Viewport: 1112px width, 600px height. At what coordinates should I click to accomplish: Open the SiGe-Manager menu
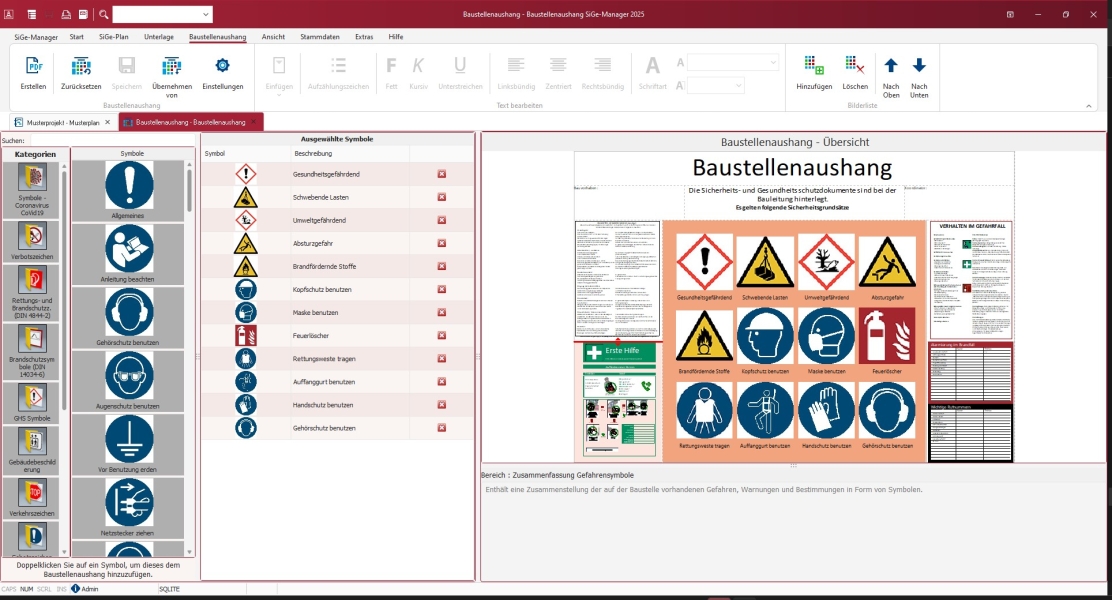tap(36, 37)
